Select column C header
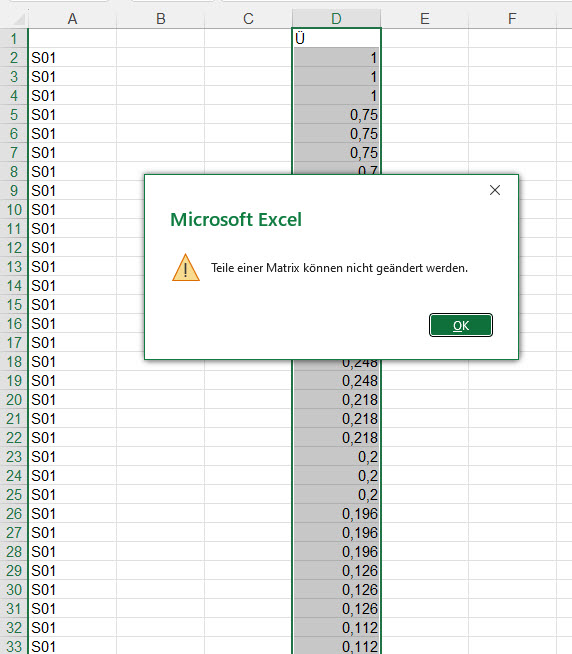Viewport: 572px width, 654px height. [248, 19]
